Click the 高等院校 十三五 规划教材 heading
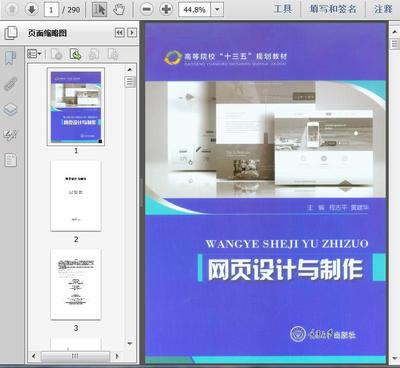The image size is (400, 368). click(235, 56)
